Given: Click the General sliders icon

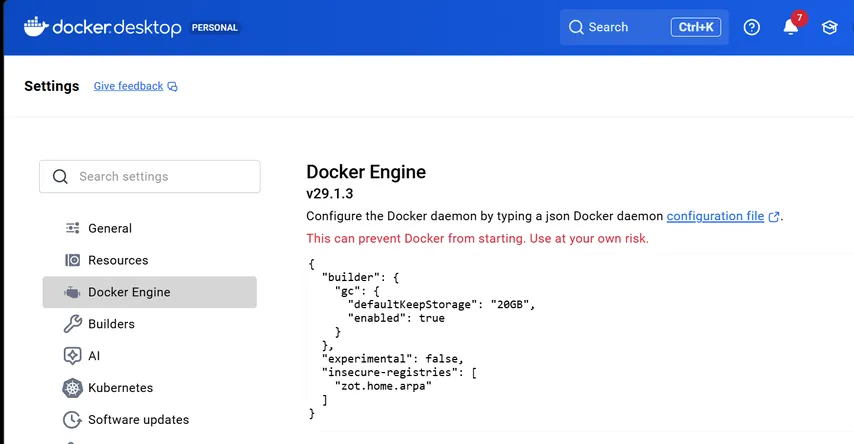Looking at the screenshot, I should [x=72, y=228].
